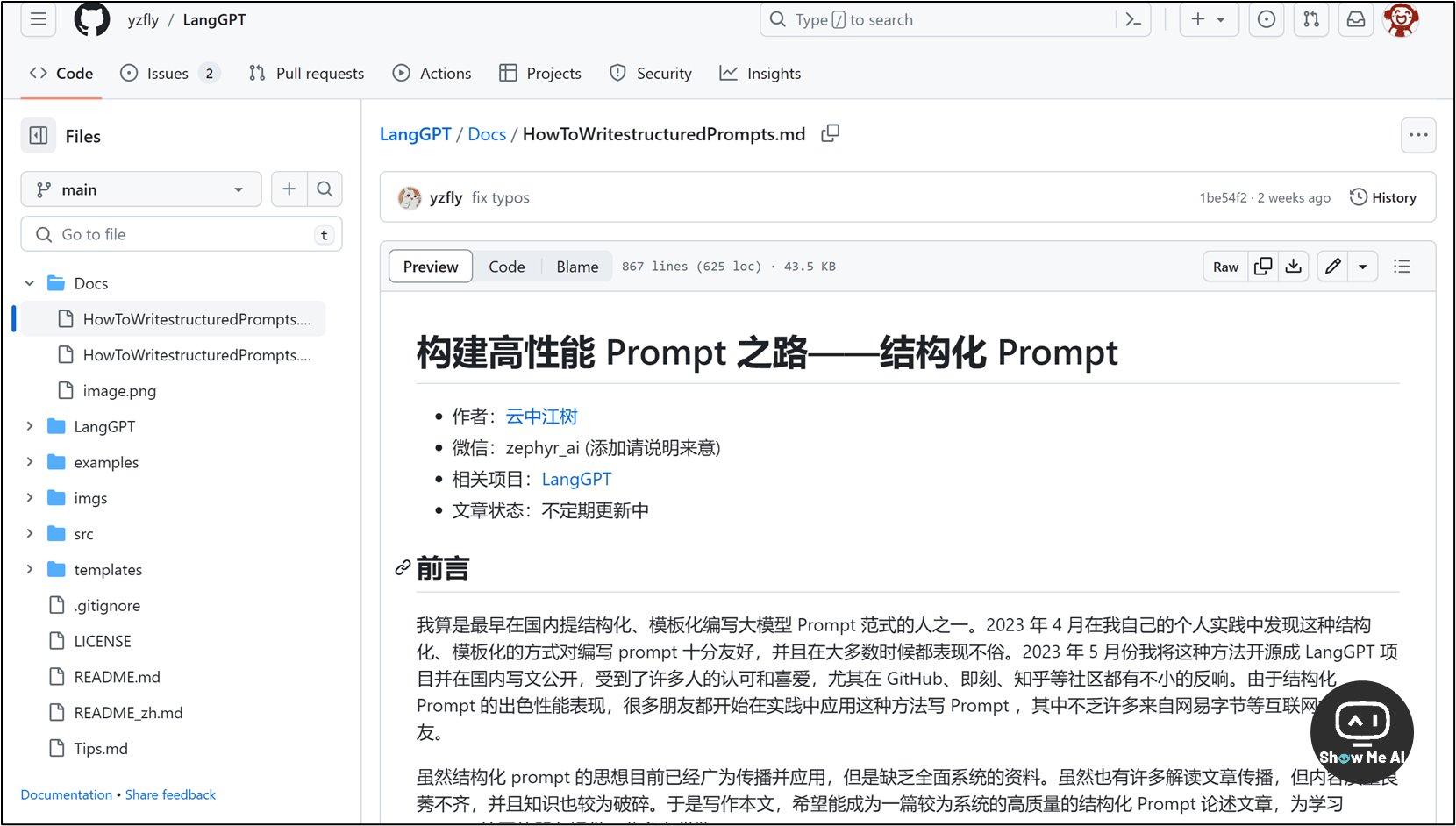This screenshot has width=1456, height=826.
Task: Open the LangGPT related project link
Action: (576, 479)
